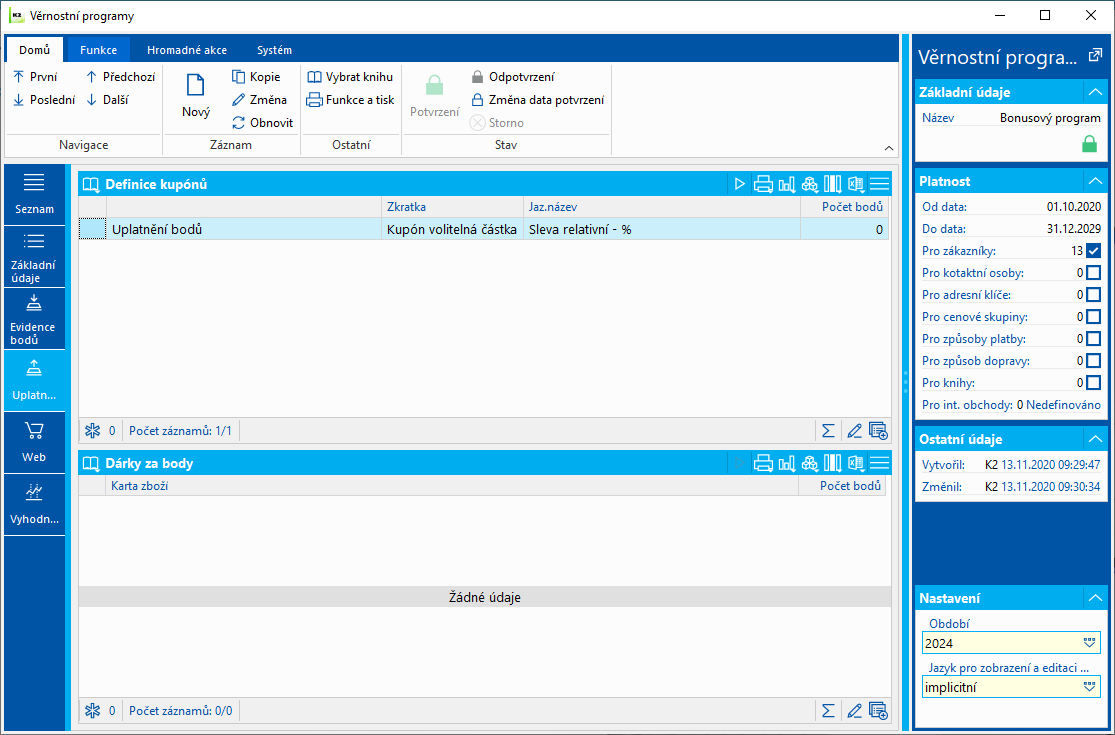The width and height of the screenshot is (1115, 735).
Task: Click Karta zboží column header
Action: (452, 486)
